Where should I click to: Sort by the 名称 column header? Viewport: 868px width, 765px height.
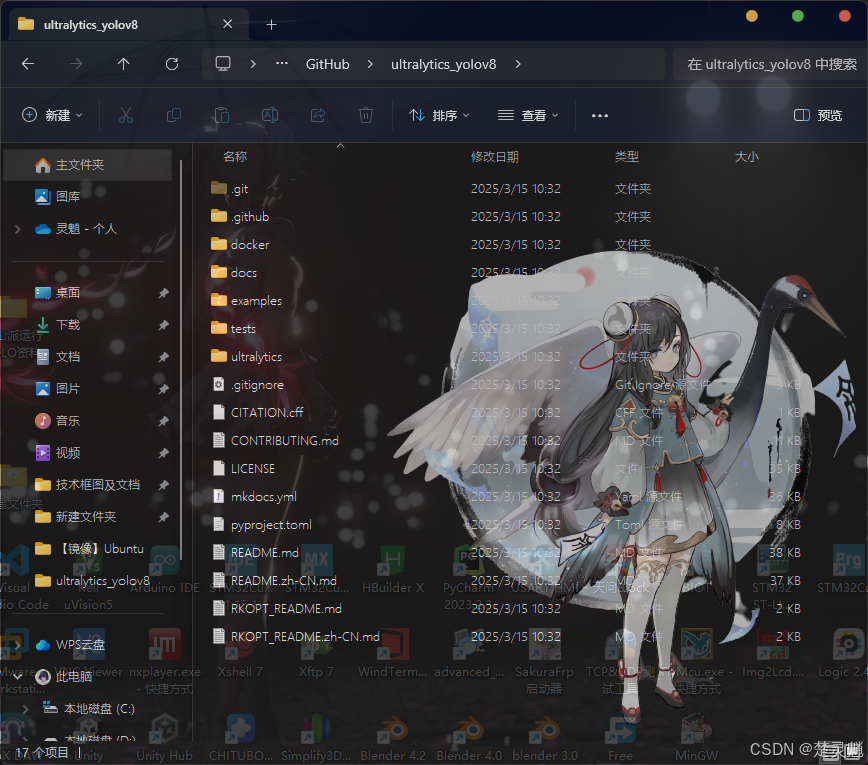(x=235, y=157)
